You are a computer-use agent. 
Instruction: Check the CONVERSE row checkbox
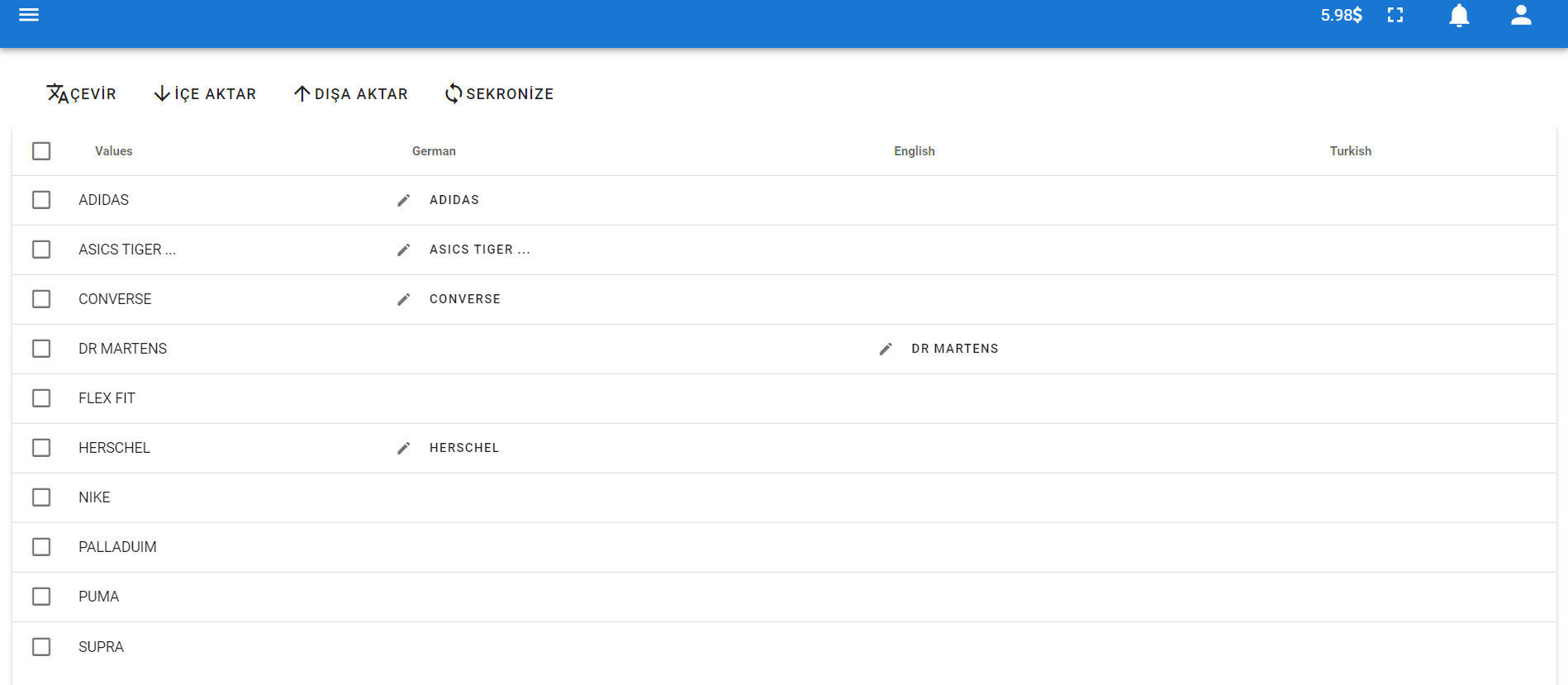coord(41,299)
